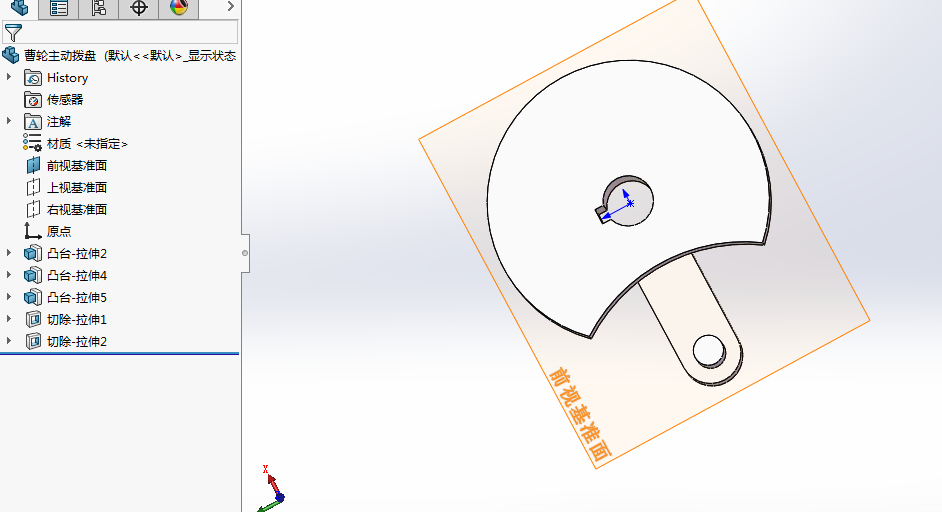
Task: Click the 切除-拉伸2 label
Action: (77, 341)
